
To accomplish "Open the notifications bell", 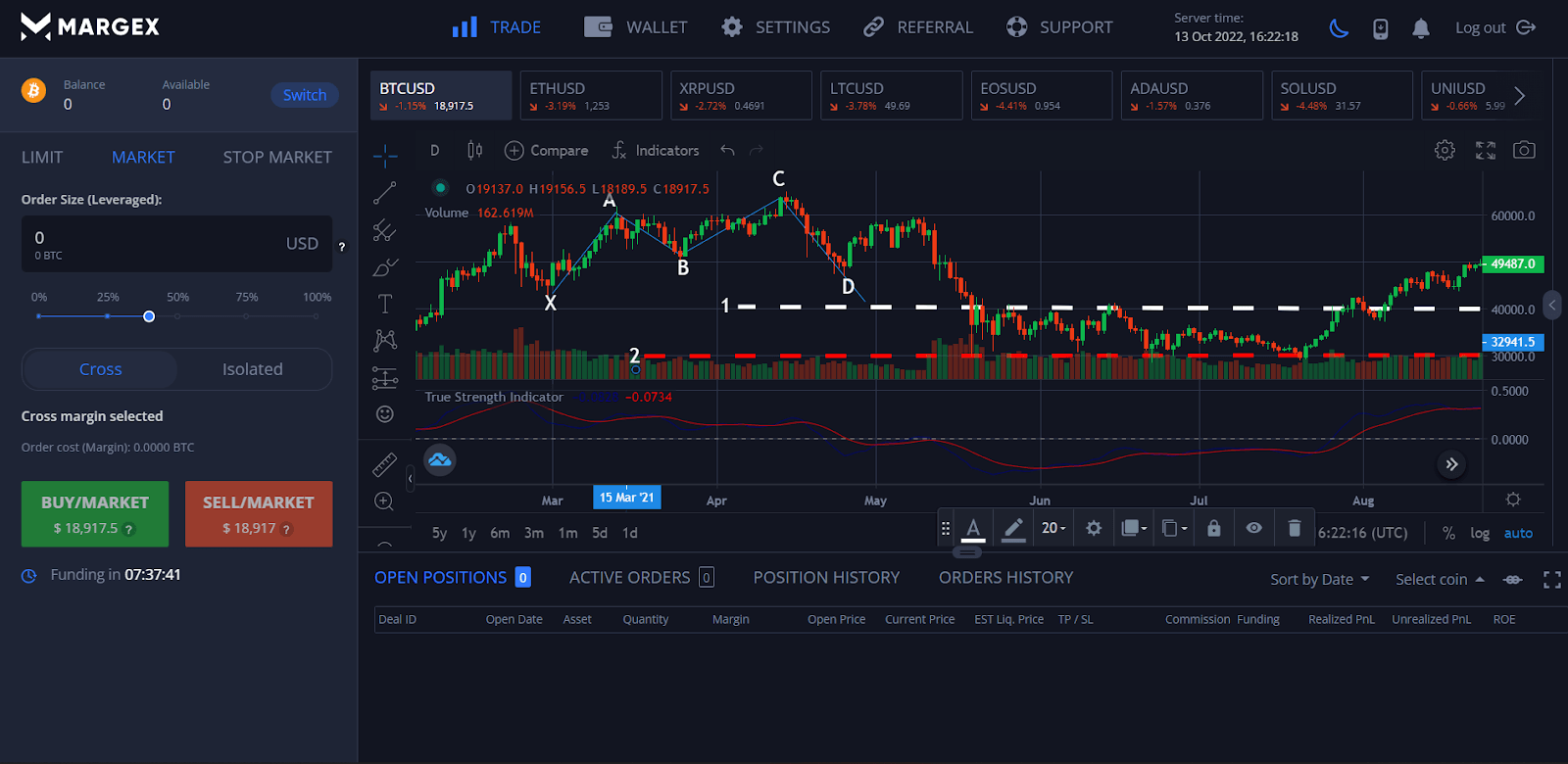I will (x=1421, y=28).
